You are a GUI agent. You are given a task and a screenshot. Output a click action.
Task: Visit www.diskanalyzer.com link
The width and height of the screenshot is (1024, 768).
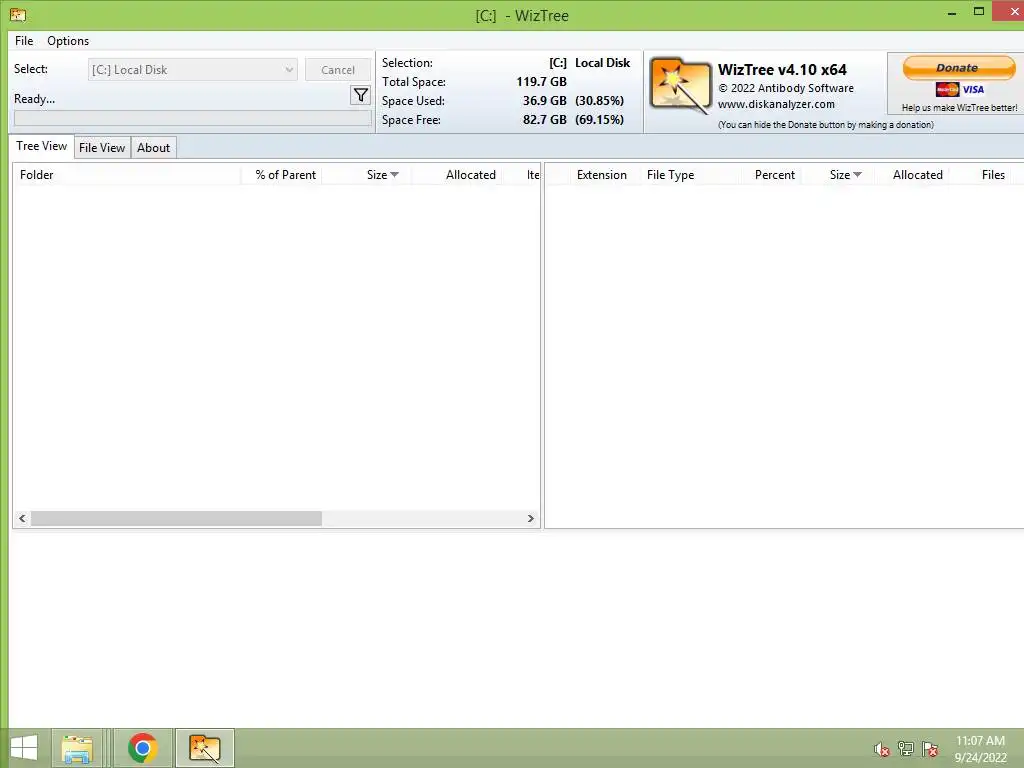point(776,104)
